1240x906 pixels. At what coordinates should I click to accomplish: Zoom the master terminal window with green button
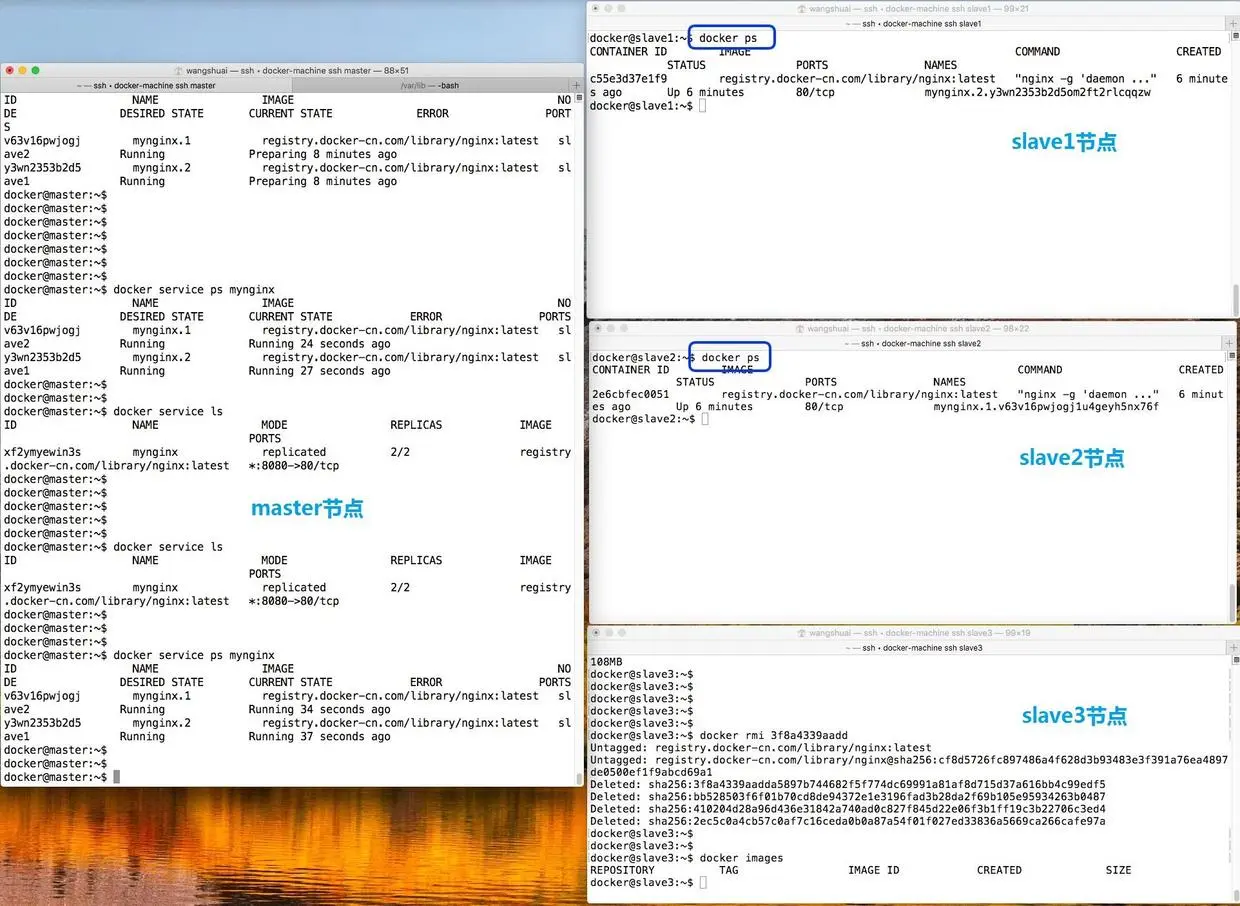click(x=36, y=71)
